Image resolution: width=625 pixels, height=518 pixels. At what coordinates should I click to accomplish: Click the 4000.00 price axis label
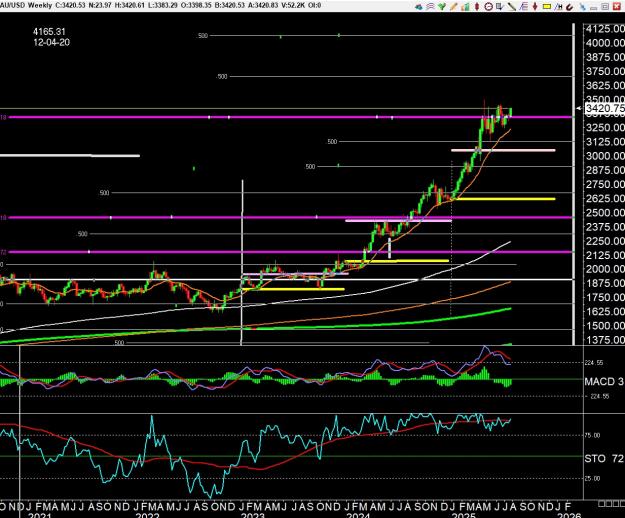[605, 43]
